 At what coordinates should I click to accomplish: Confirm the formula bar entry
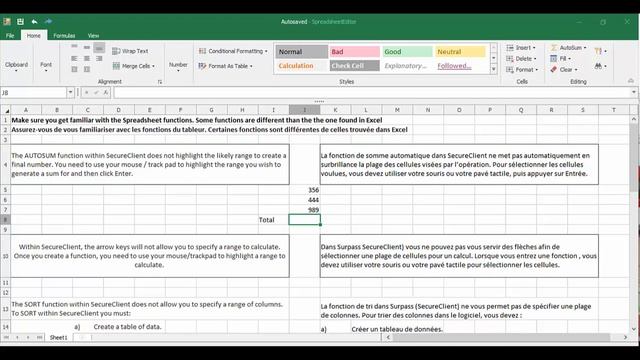click(x=96, y=93)
